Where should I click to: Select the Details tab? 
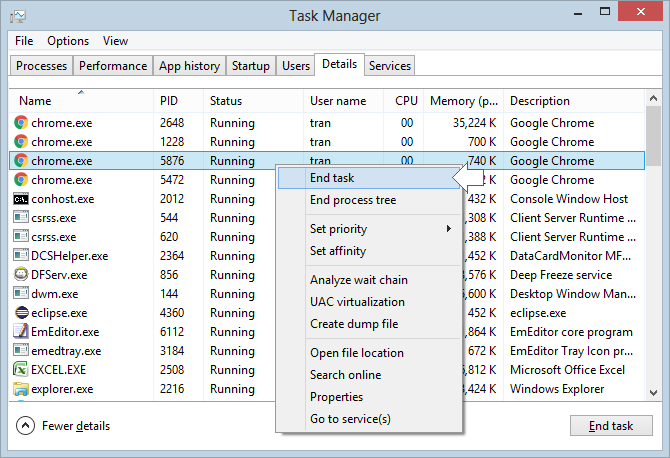tap(339, 64)
